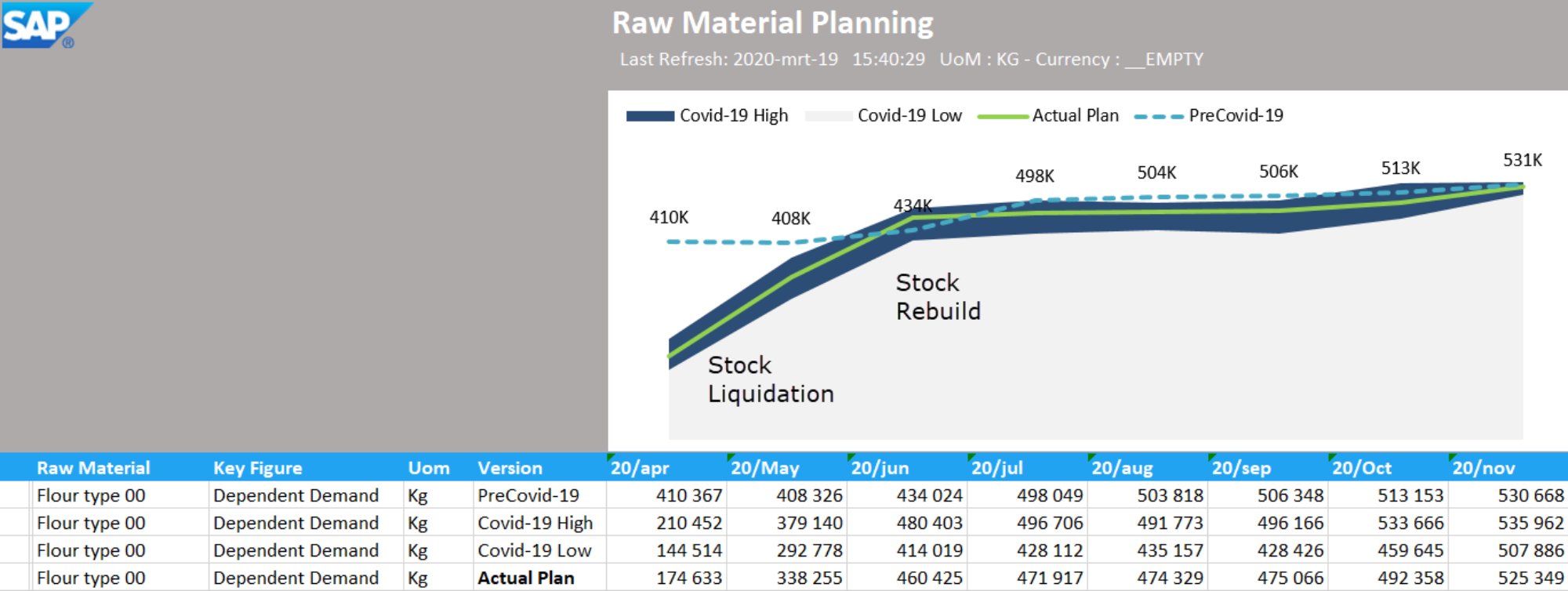Click the Raw Material Planning title
The width and height of the screenshot is (1568, 591).
click(x=772, y=23)
